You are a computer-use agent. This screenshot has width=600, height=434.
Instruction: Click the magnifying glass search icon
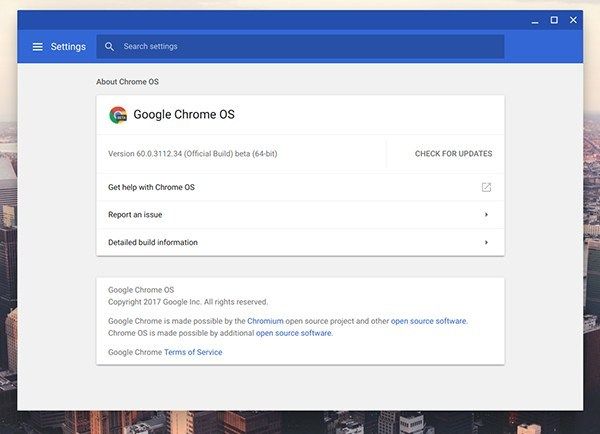tap(110, 47)
